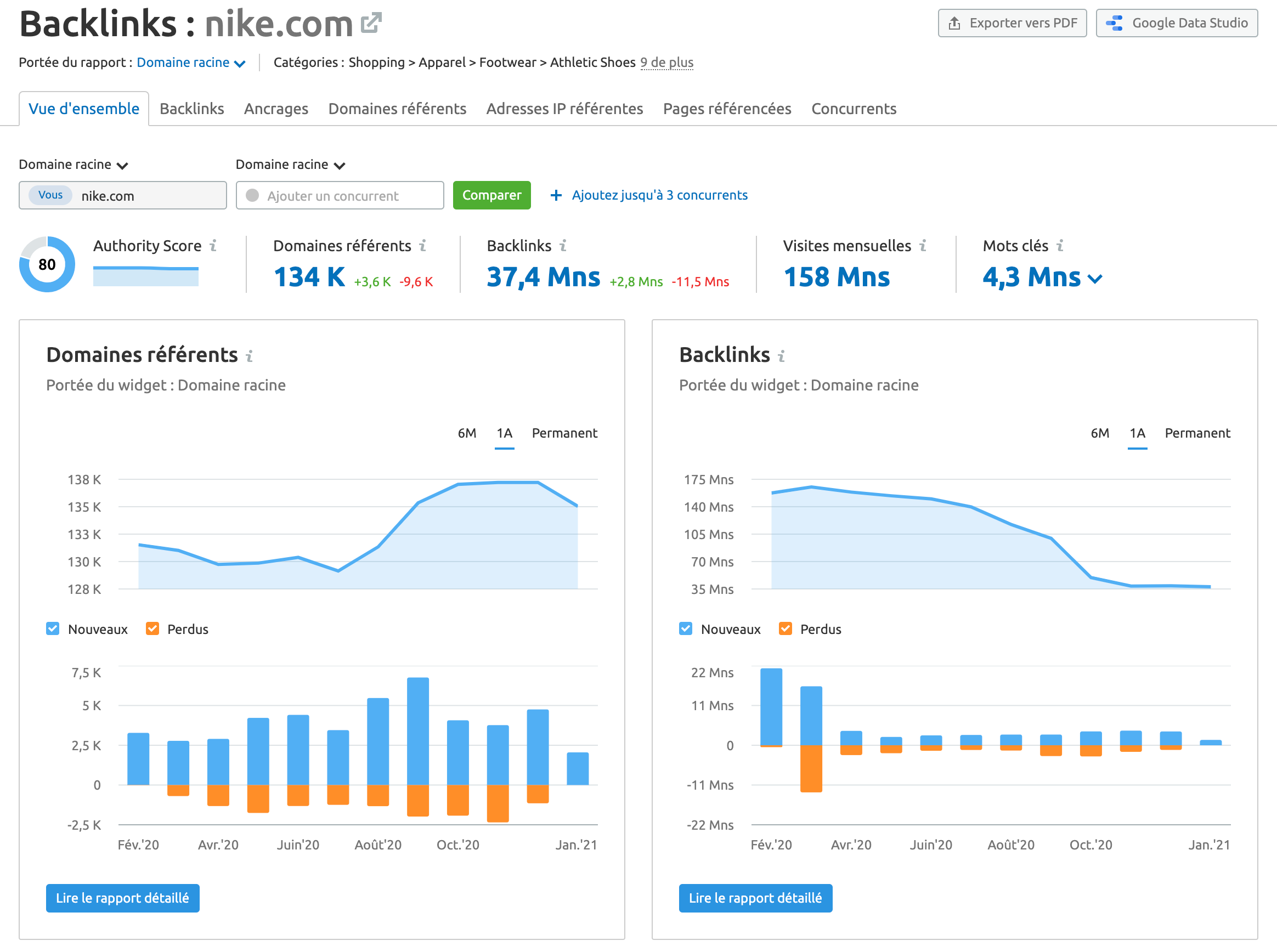Viewport: 1277px width, 952px height.
Task: Toggle Perdus checkbox in Domaines référents widget
Action: (x=152, y=628)
